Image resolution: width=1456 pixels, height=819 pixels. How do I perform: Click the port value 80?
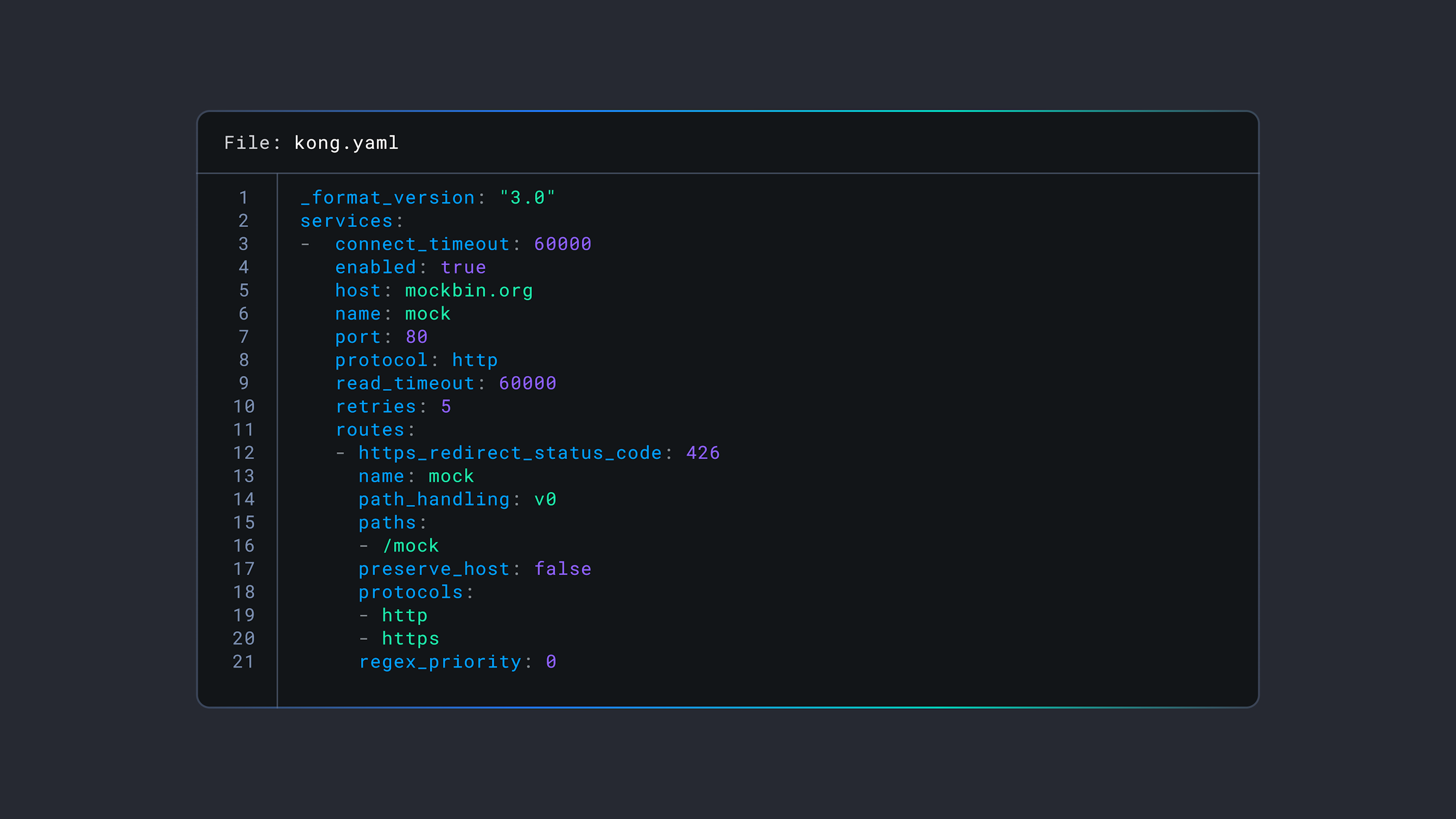click(x=416, y=337)
